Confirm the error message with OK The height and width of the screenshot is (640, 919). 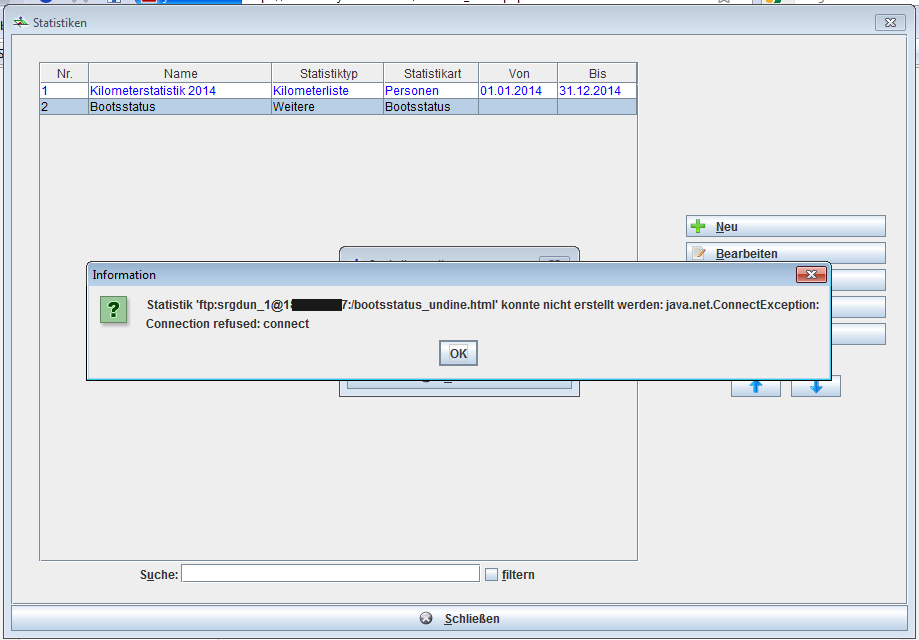tap(458, 353)
